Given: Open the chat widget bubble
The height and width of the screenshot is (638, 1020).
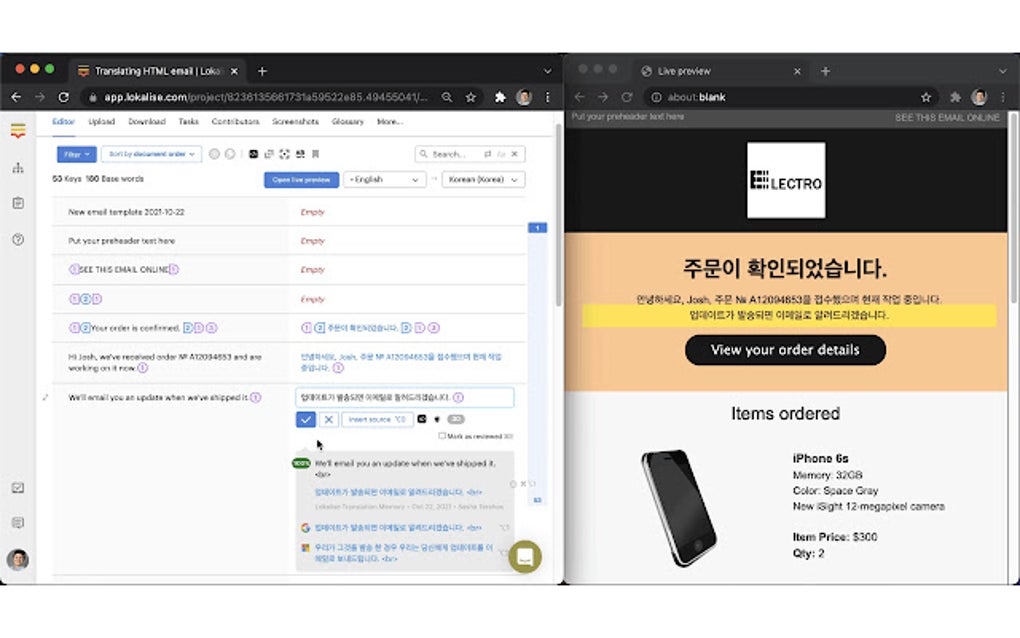Looking at the screenshot, I should 525,557.
